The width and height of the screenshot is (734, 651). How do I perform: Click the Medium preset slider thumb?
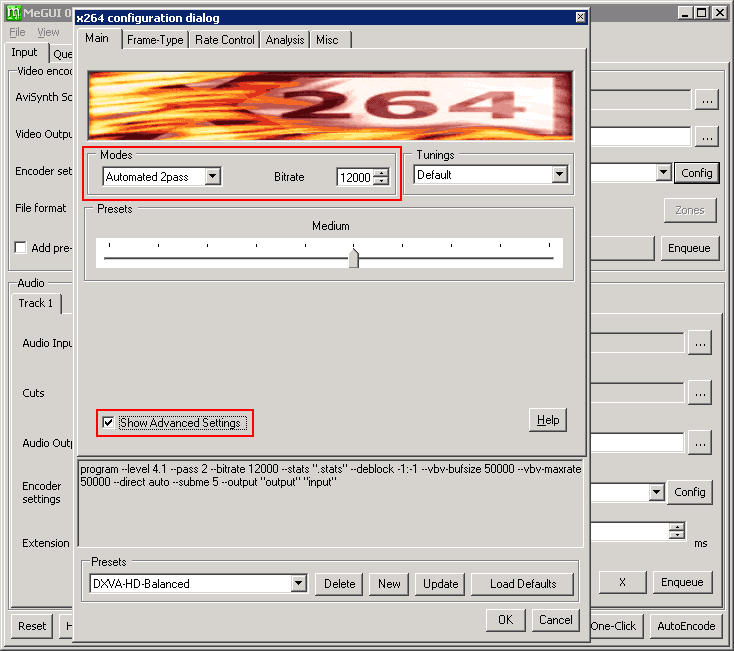click(x=354, y=258)
